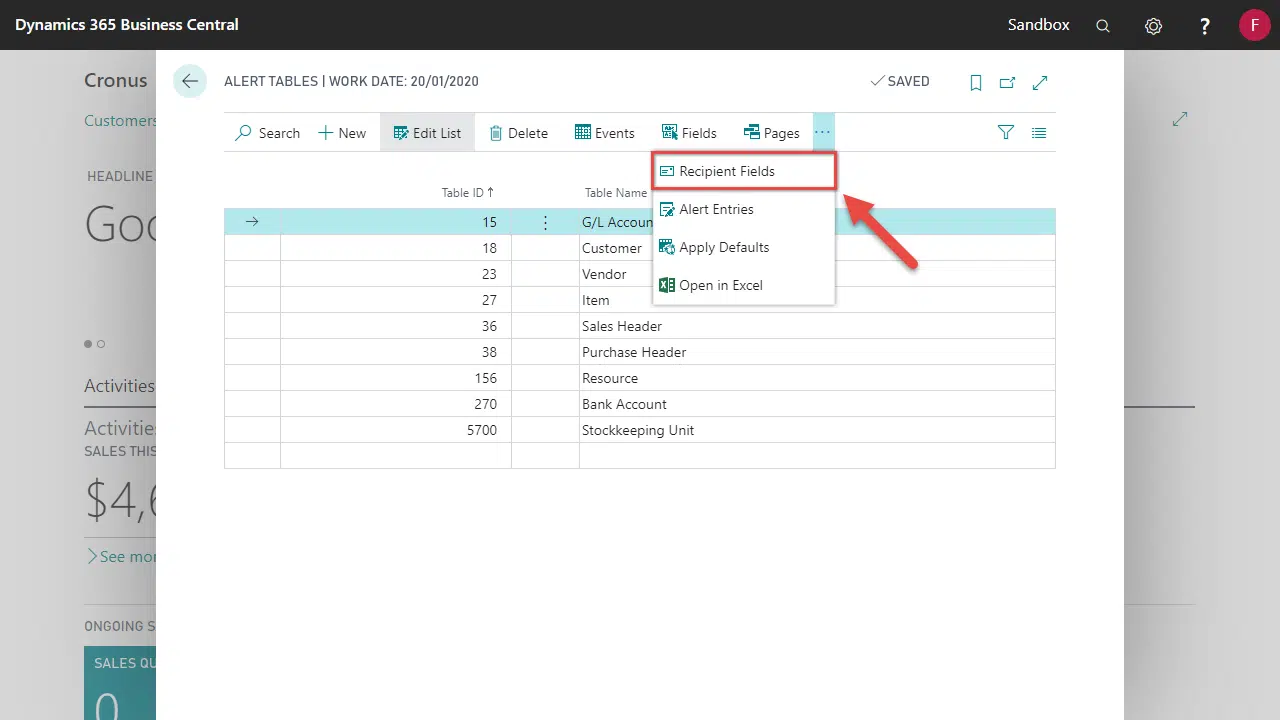Open the help question mark
Image resolution: width=1280 pixels, height=720 pixels.
pyautogui.click(x=1205, y=26)
